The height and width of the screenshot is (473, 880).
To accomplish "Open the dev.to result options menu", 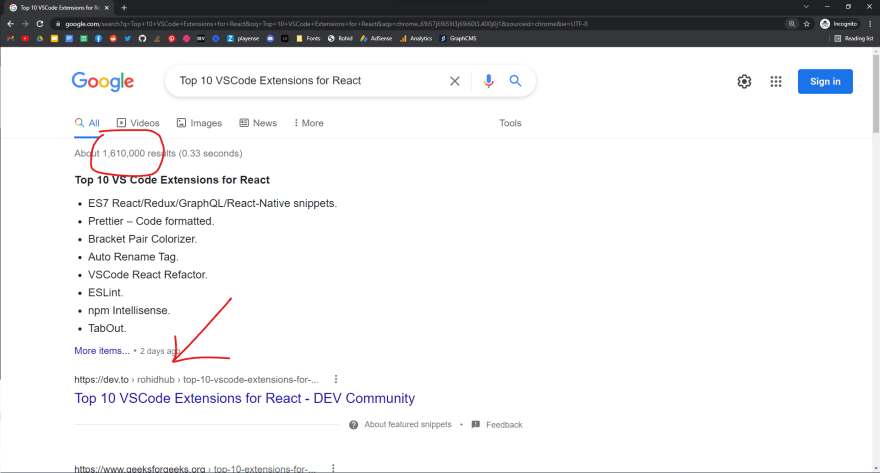I will (x=336, y=379).
